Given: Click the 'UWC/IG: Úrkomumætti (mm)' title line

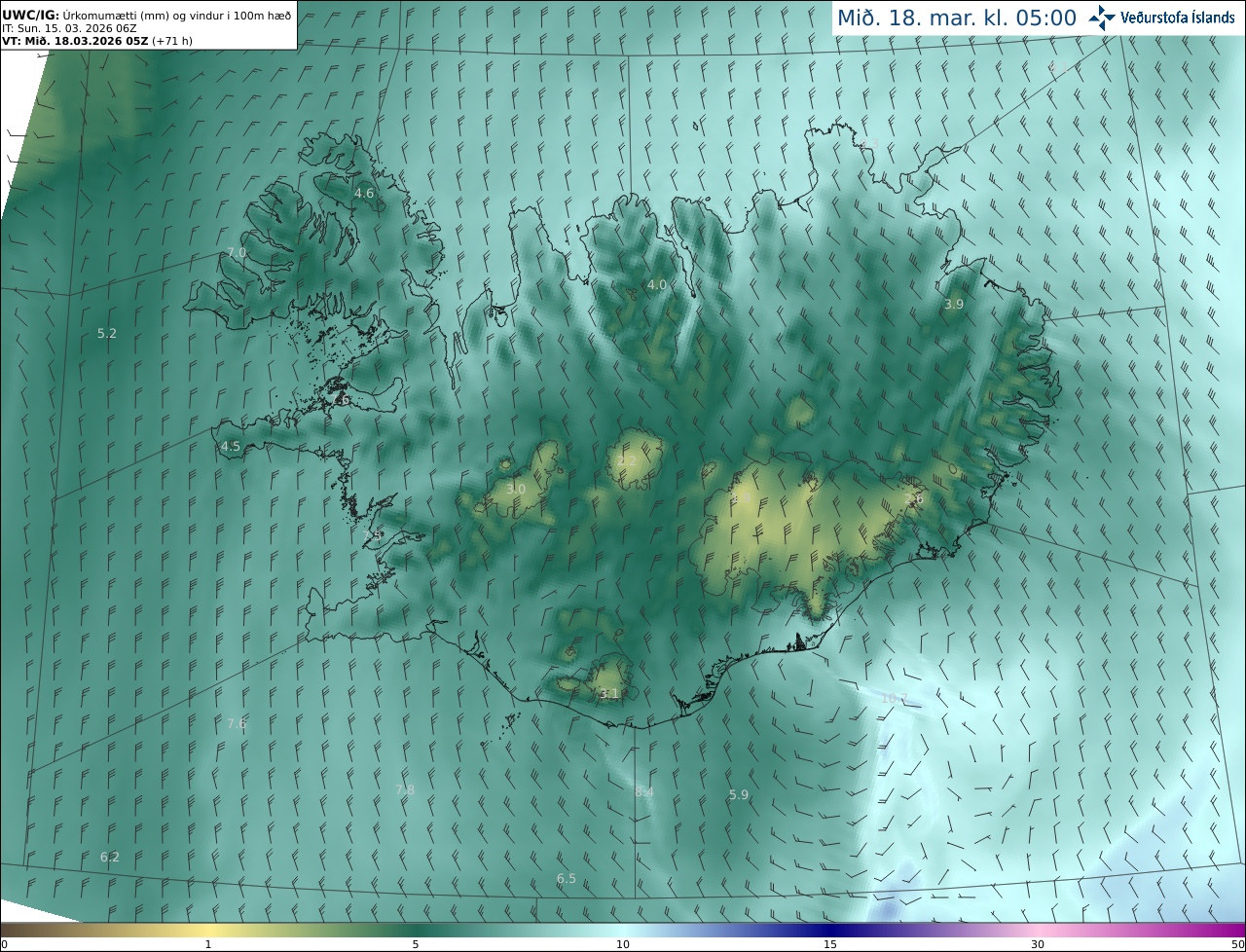Looking at the screenshot, I should coord(146,14).
